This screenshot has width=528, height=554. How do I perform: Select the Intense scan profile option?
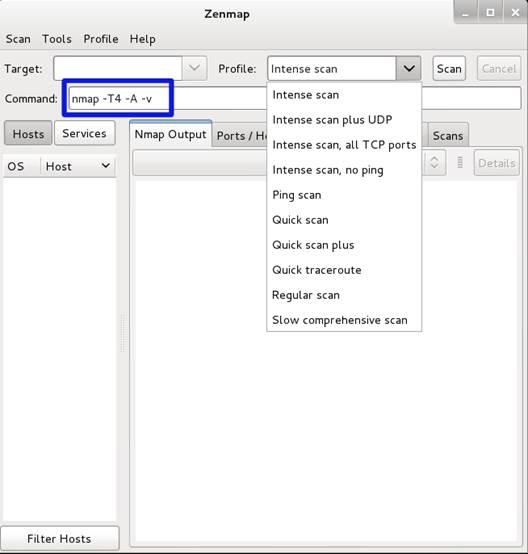pos(344,95)
